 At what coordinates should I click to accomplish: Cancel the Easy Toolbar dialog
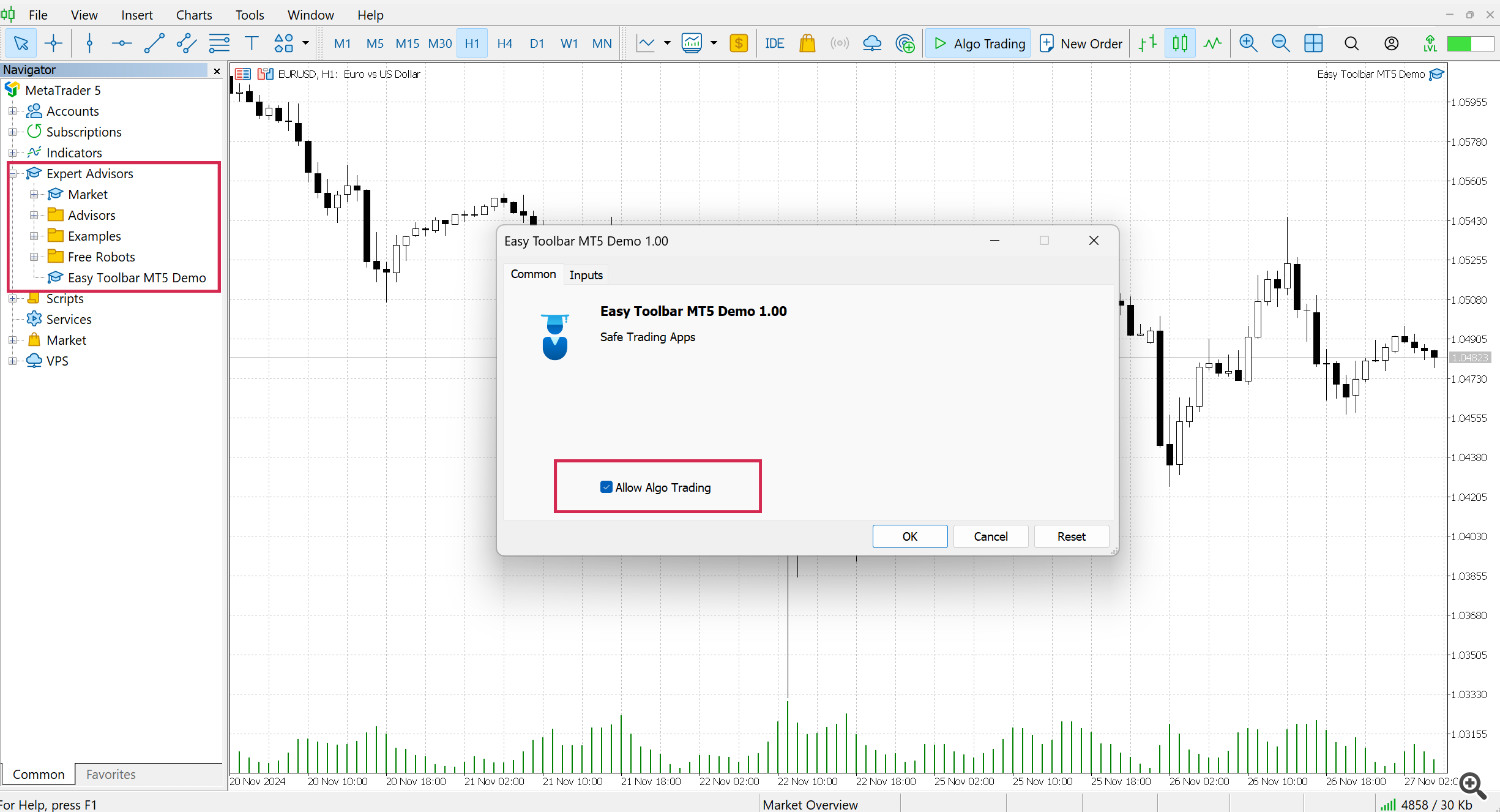tap(991, 536)
